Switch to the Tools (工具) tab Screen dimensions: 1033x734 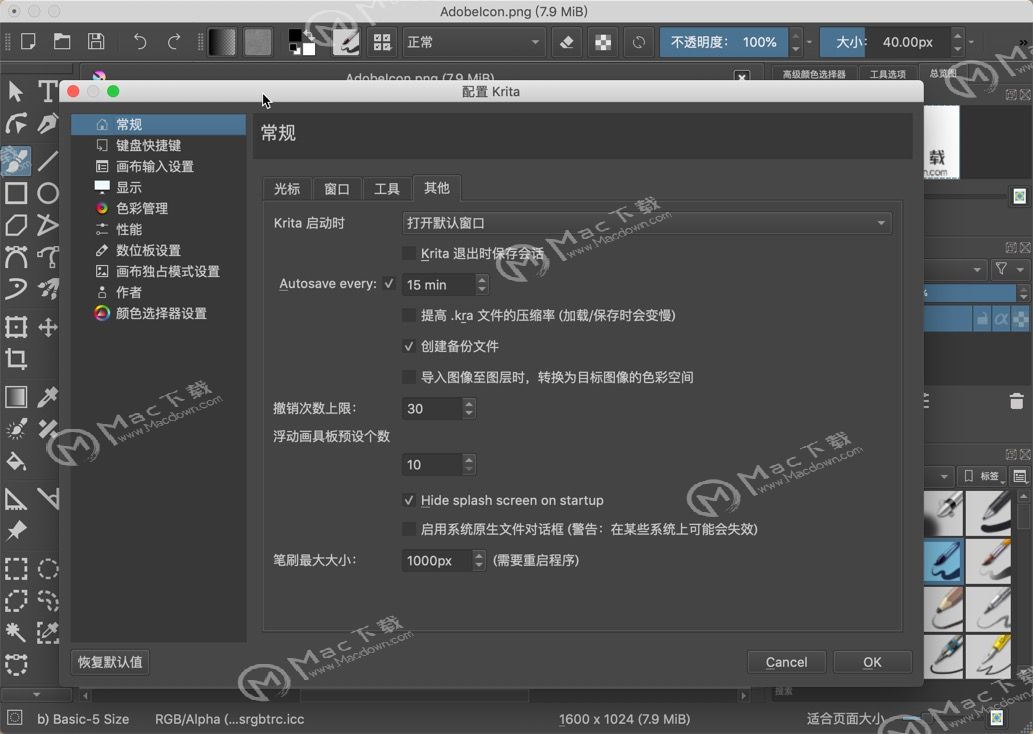[387, 189]
